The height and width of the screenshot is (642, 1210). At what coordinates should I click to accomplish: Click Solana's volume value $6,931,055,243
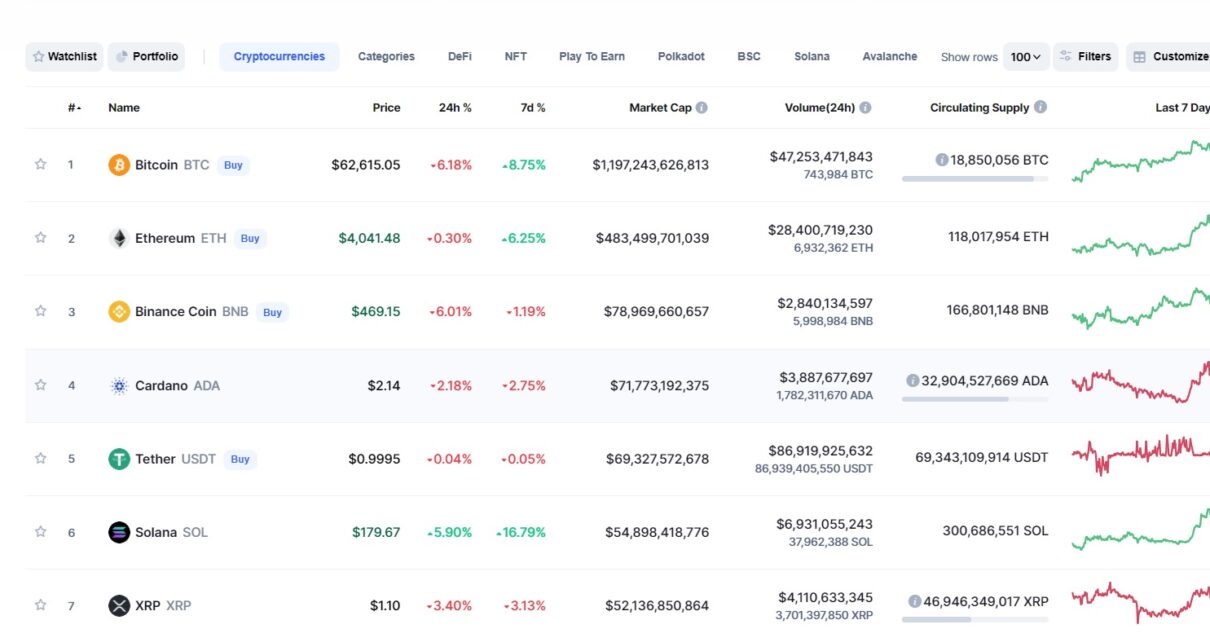(x=824, y=524)
